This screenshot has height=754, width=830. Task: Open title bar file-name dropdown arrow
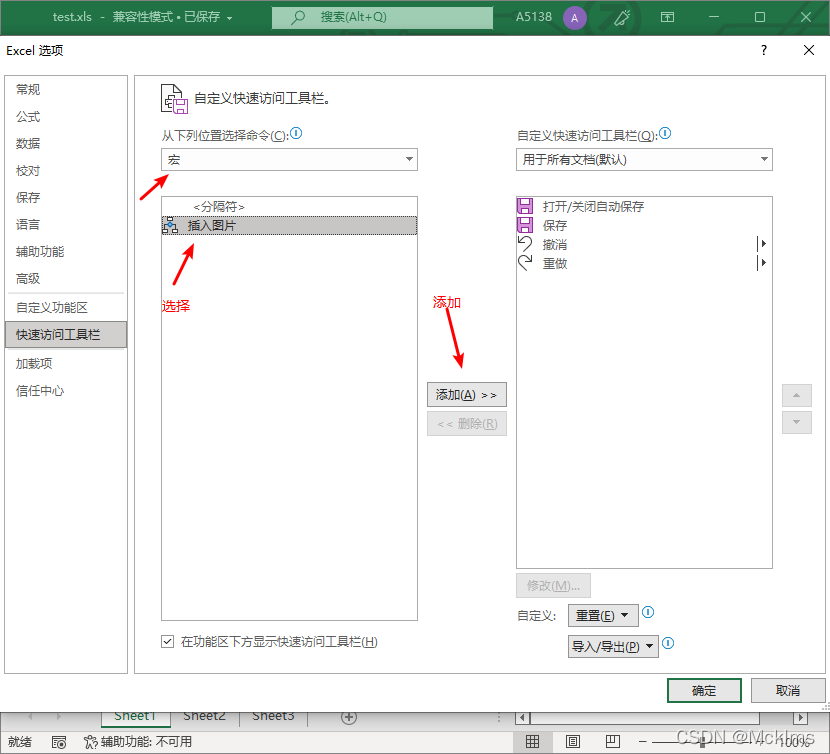point(230,18)
